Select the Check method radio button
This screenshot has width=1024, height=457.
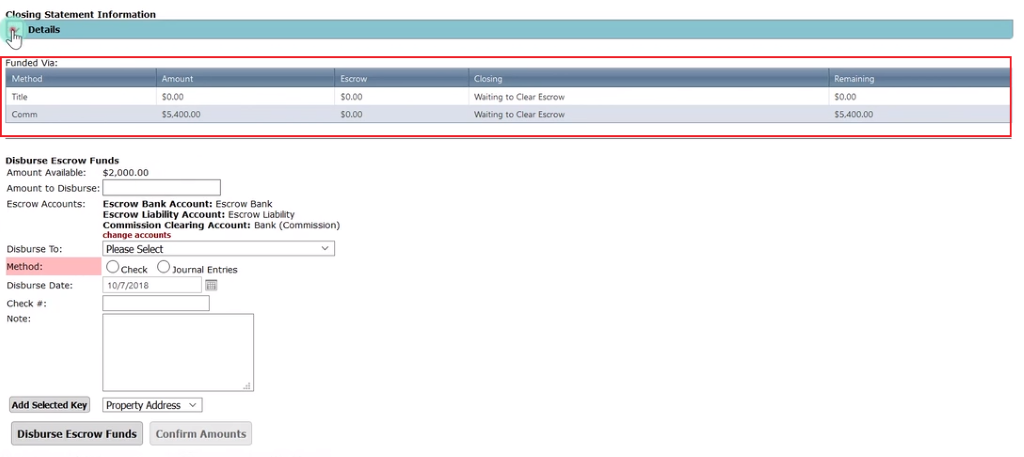point(112,268)
